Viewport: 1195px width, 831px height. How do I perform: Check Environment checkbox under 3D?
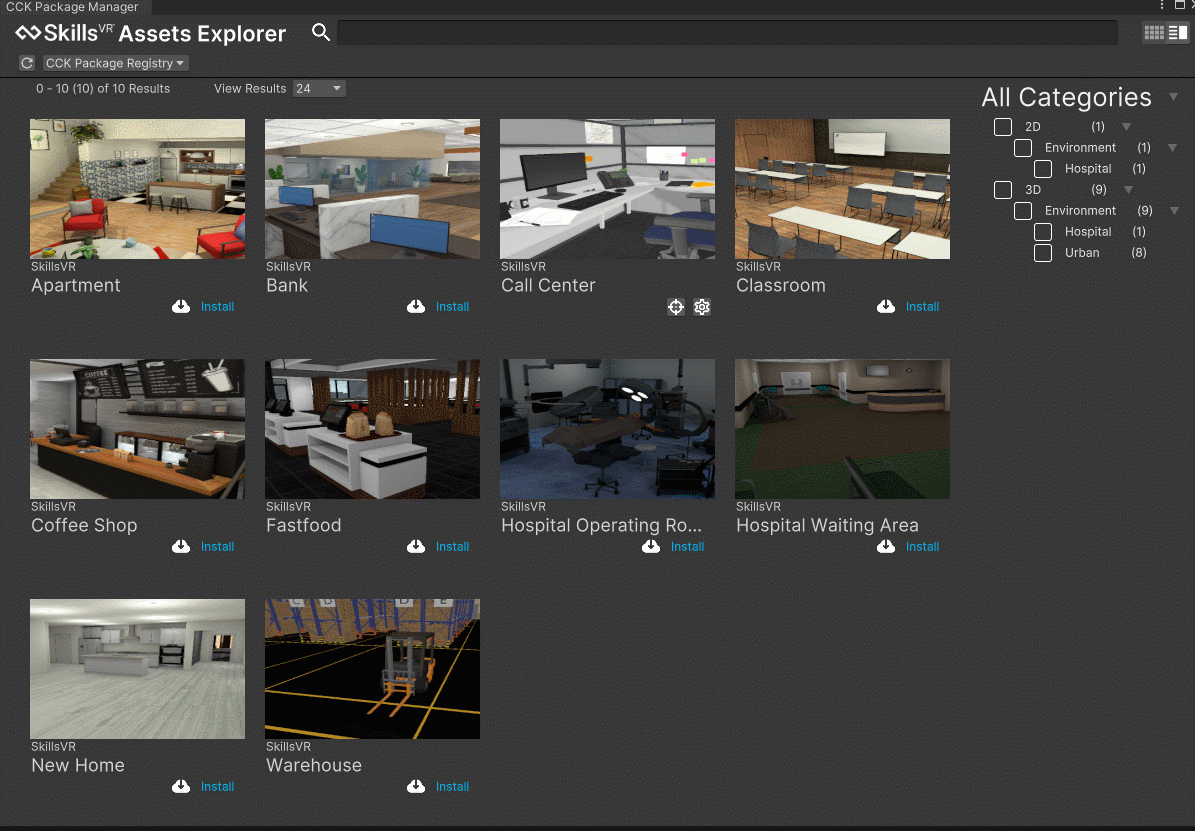[1023, 210]
